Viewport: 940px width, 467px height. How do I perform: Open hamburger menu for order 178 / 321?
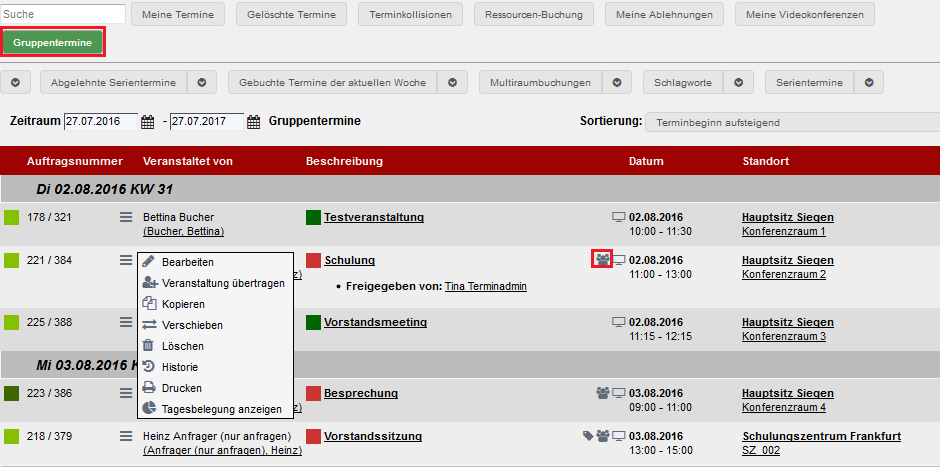125,217
